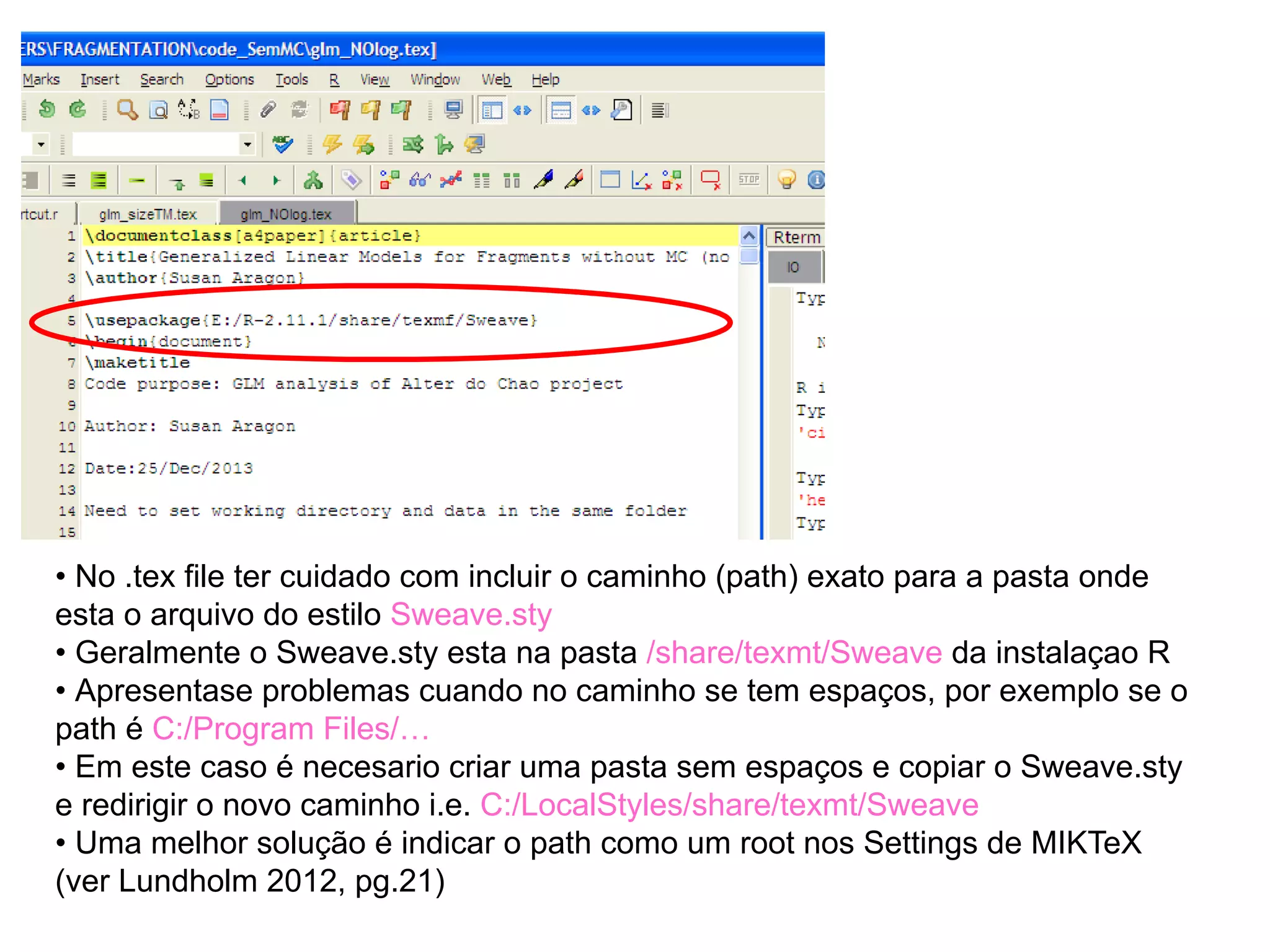
Task: Click the 'Date:25/Dec/2013' line
Action: pos(169,469)
